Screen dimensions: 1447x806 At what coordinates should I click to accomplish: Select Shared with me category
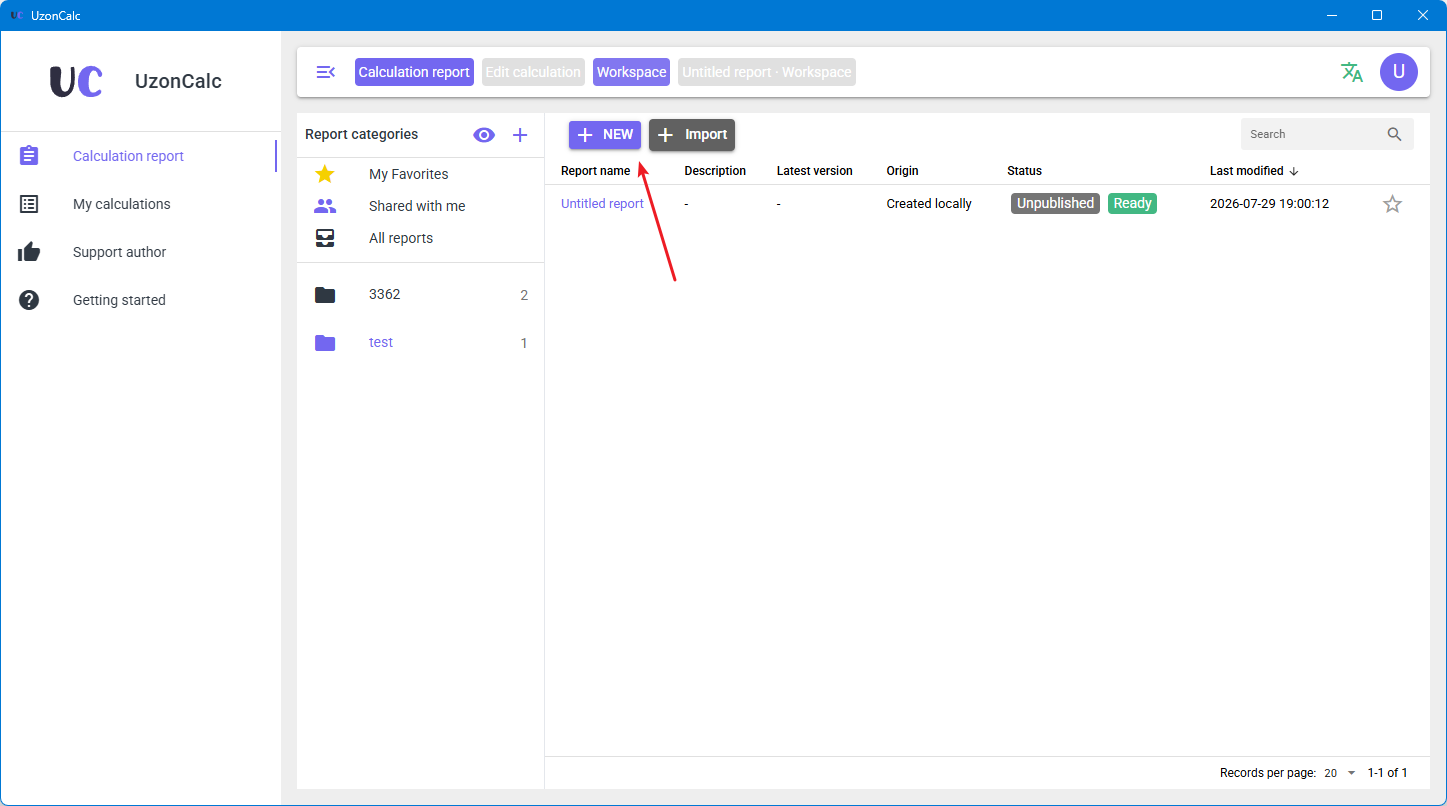[420, 206]
